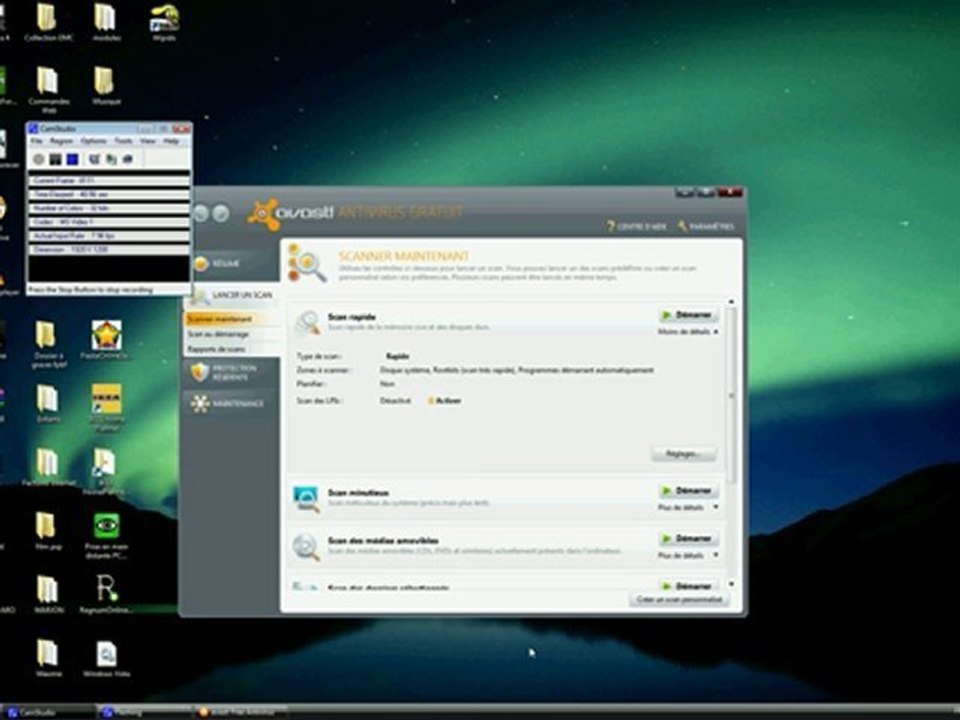The image size is (960, 720).
Task: Click scroll-down arrow of avast scan list
Action: [x=730, y=584]
